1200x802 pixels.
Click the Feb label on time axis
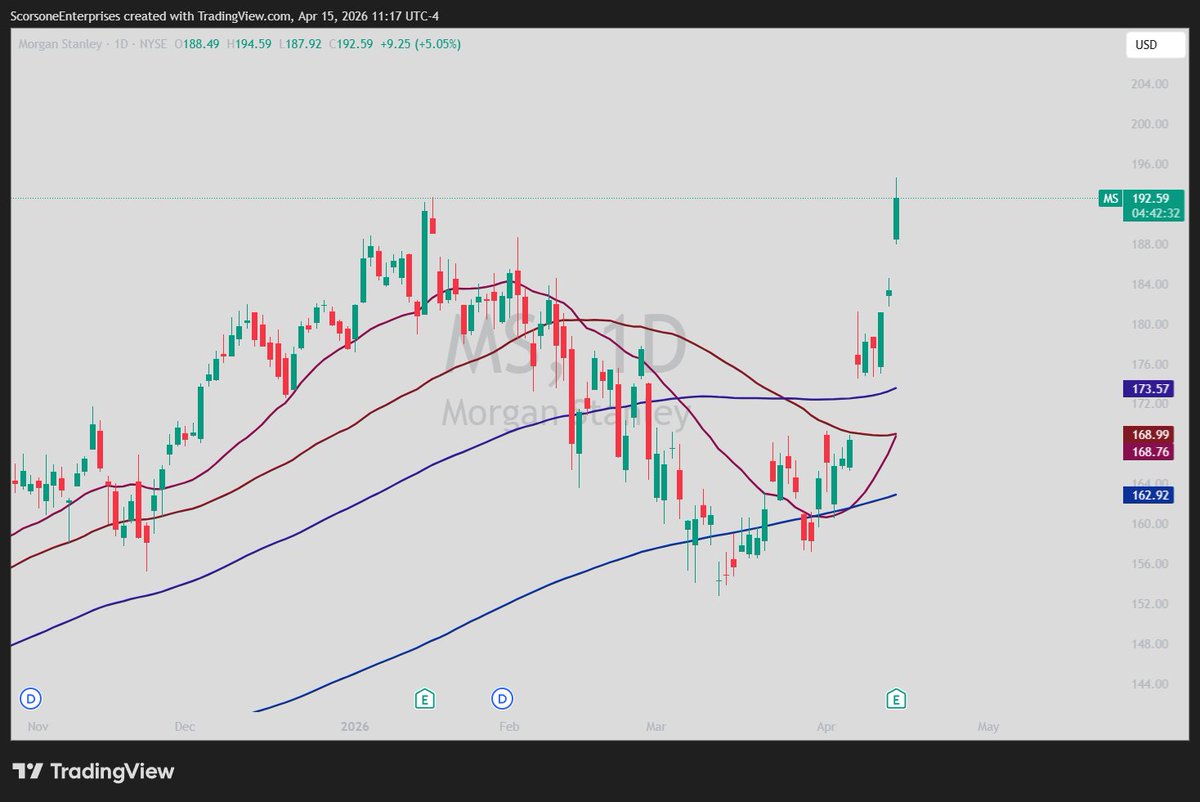tap(509, 727)
